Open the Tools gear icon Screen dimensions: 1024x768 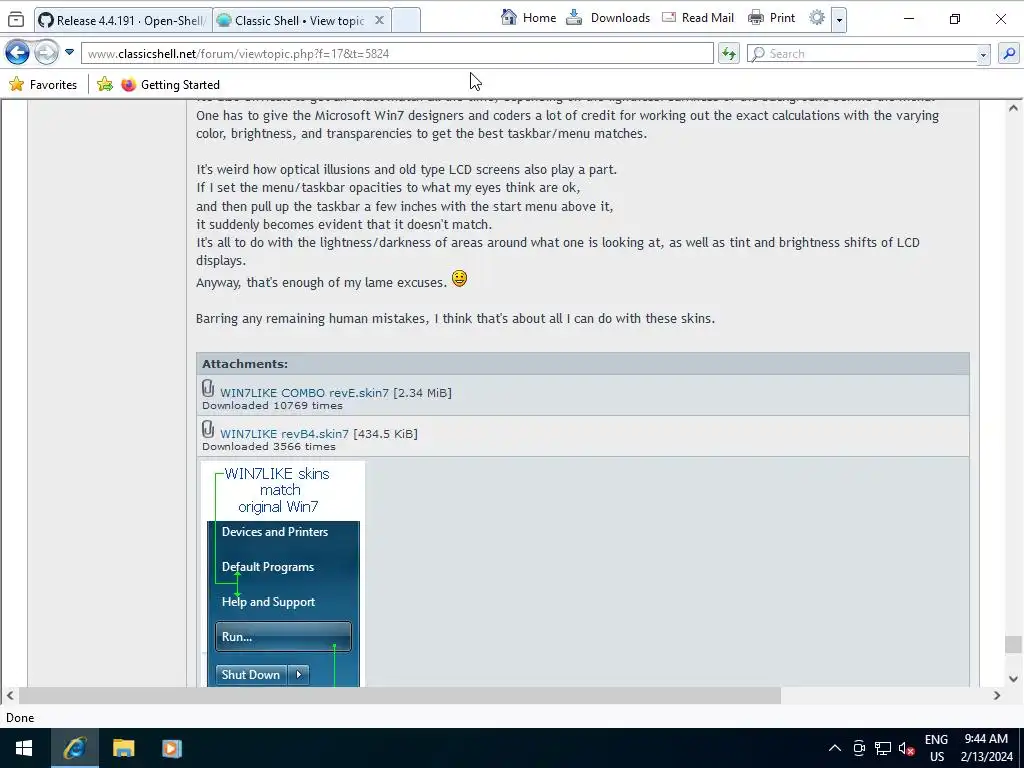click(x=816, y=18)
